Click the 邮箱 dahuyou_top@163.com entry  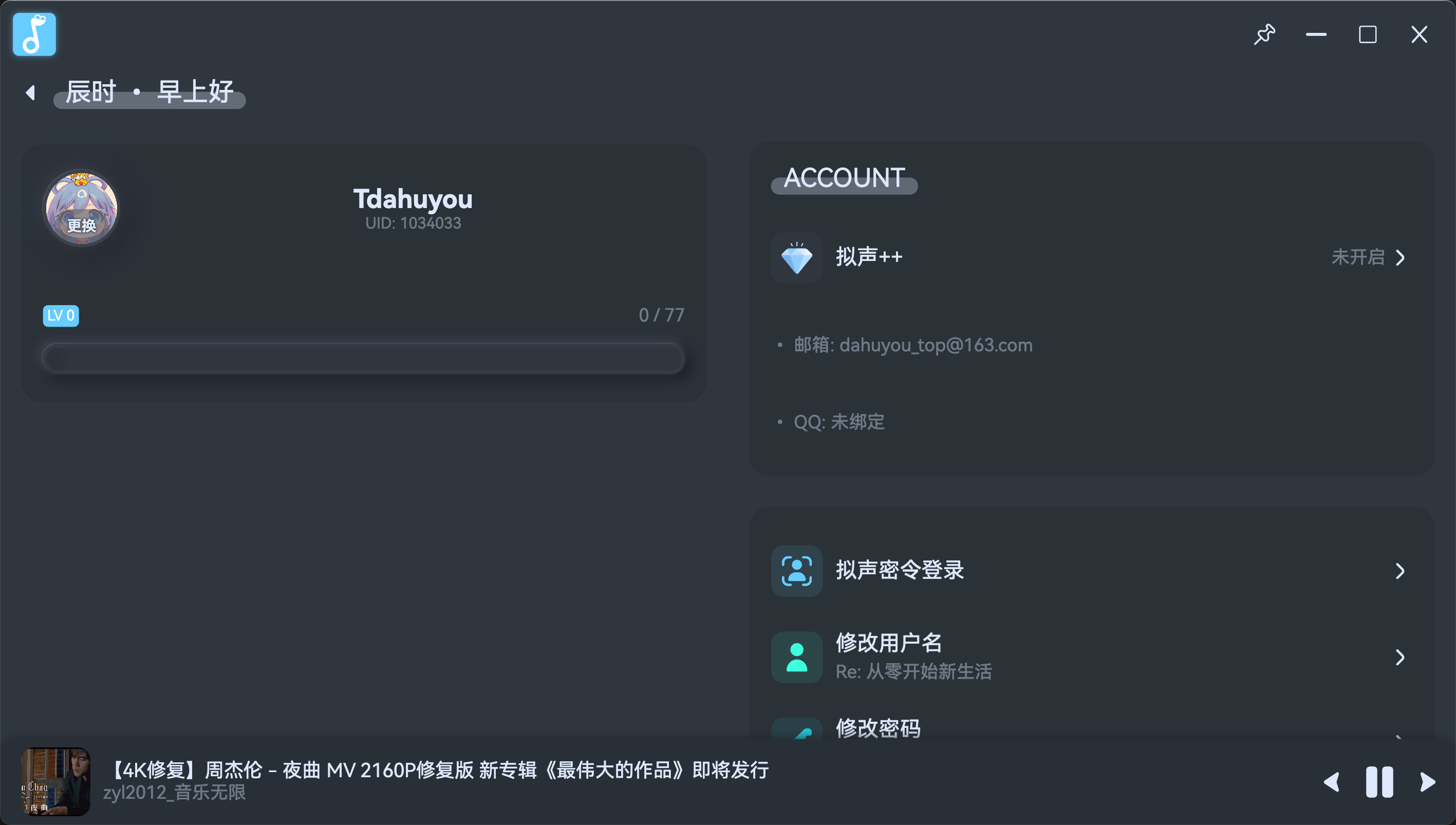[x=913, y=345]
